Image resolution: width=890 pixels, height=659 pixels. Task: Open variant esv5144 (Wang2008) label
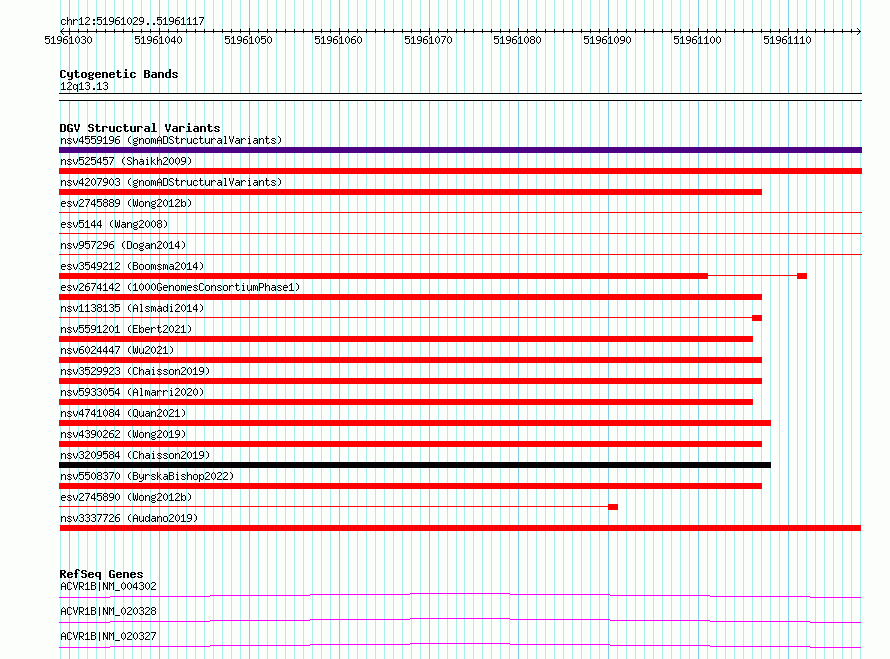114,224
